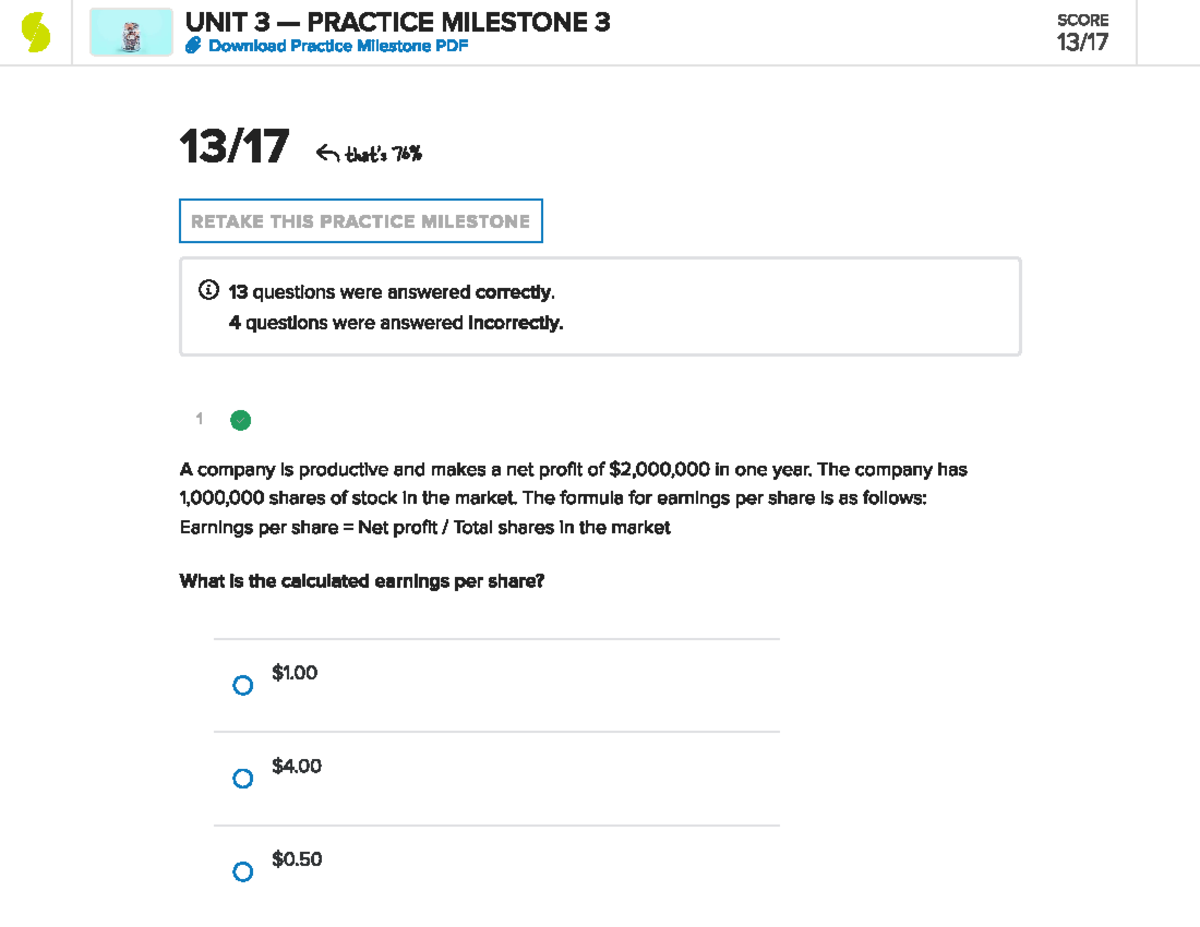Click the coin jar course thumbnail

[131, 32]
